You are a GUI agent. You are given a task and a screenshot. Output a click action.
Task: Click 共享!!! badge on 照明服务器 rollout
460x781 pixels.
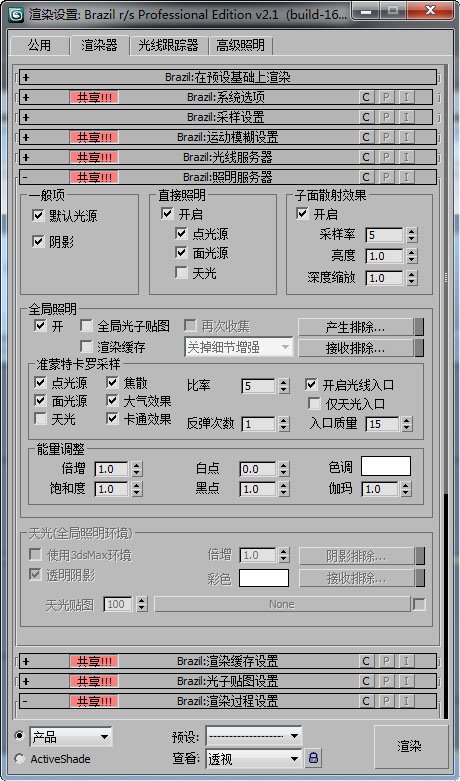point(94,177)
